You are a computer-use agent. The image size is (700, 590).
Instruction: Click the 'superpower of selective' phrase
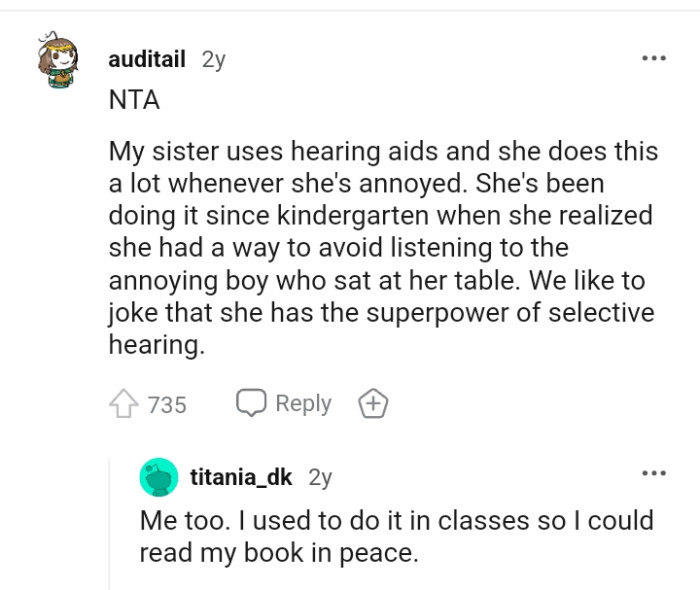495,313
